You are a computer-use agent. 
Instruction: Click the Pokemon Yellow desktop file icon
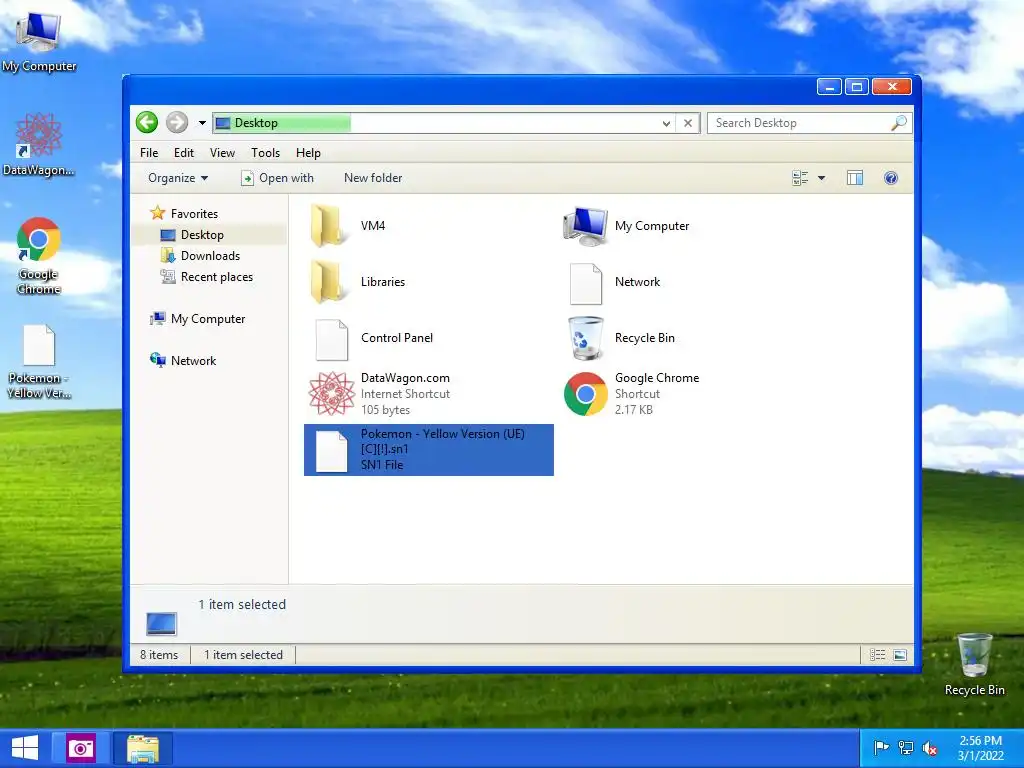pyautogui.click(x=39, y=362)
